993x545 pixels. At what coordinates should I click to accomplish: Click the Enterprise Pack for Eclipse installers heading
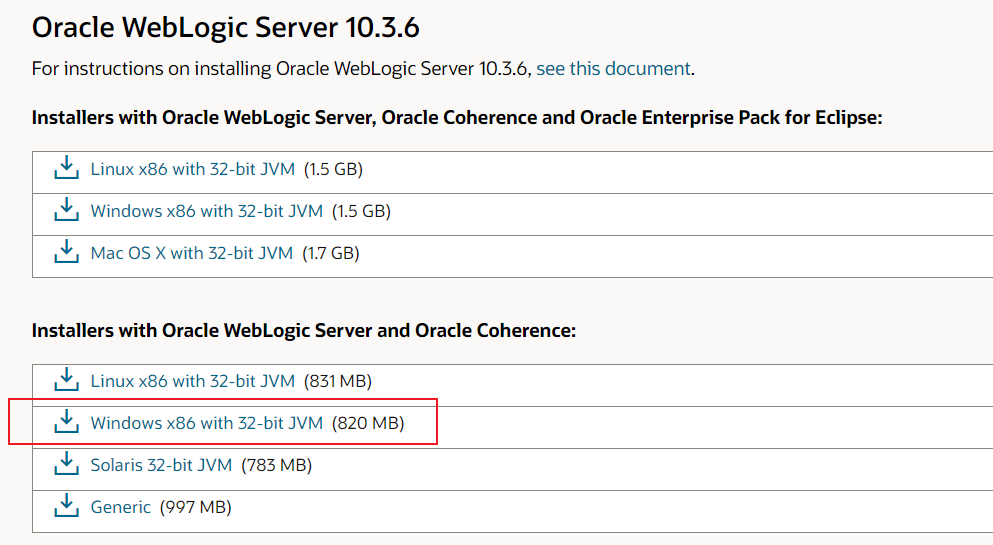click(x=457, y=118)
